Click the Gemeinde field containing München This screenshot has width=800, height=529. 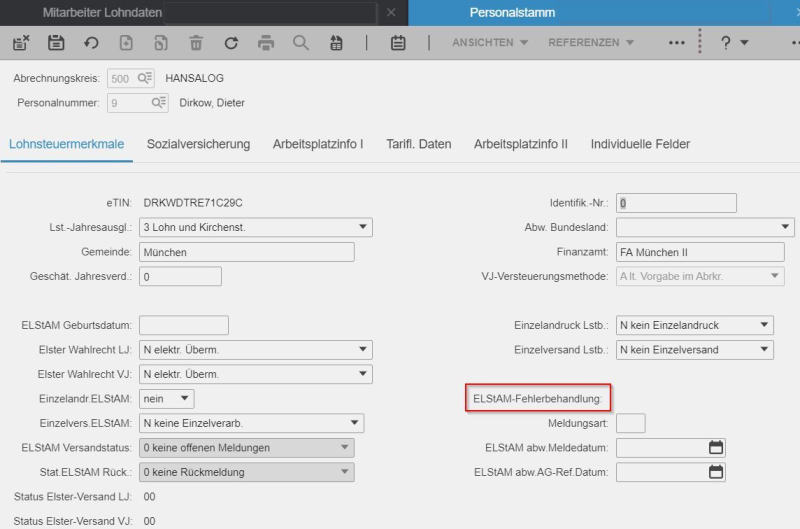[x=247, y=252]
